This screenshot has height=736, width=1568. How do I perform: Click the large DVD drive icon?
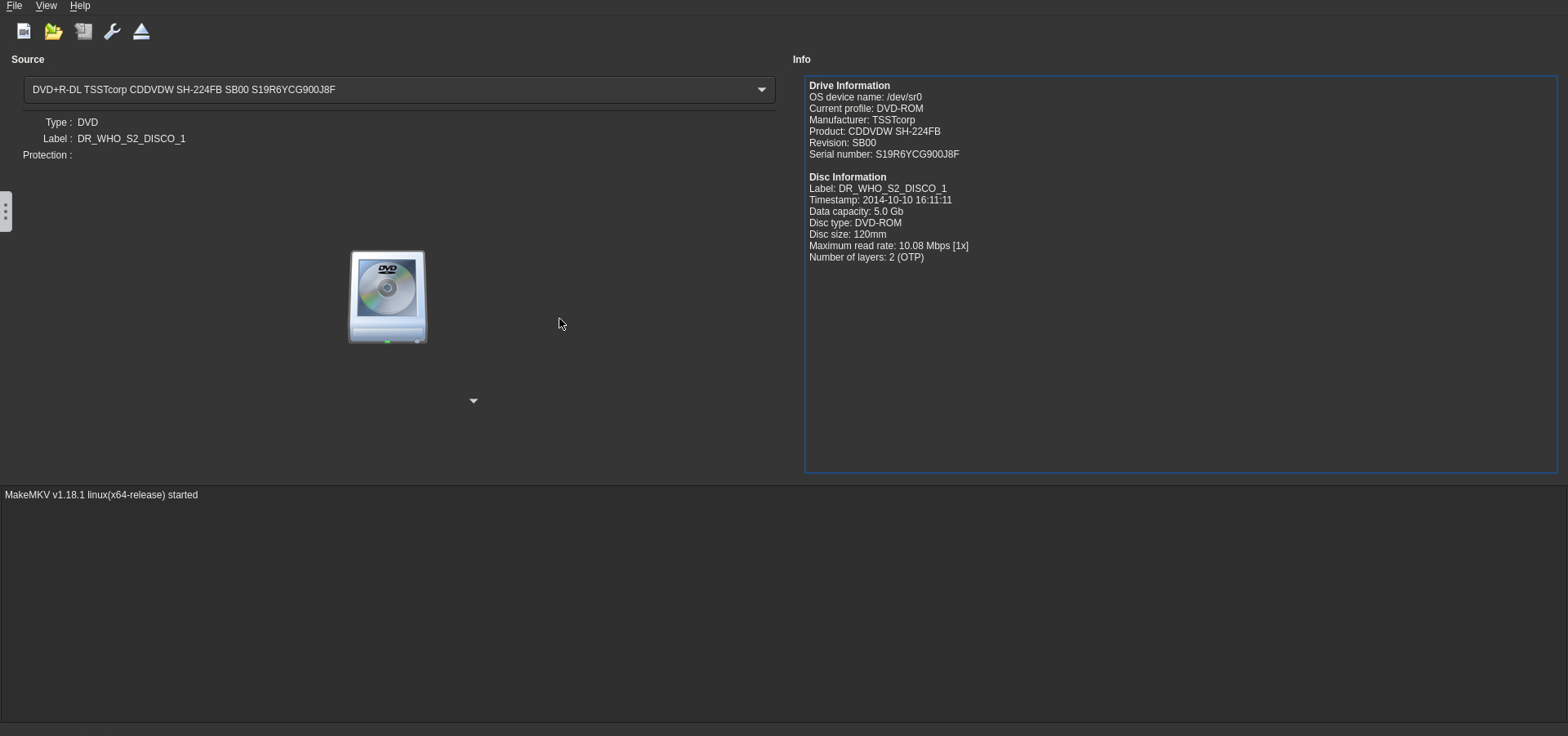388,297
